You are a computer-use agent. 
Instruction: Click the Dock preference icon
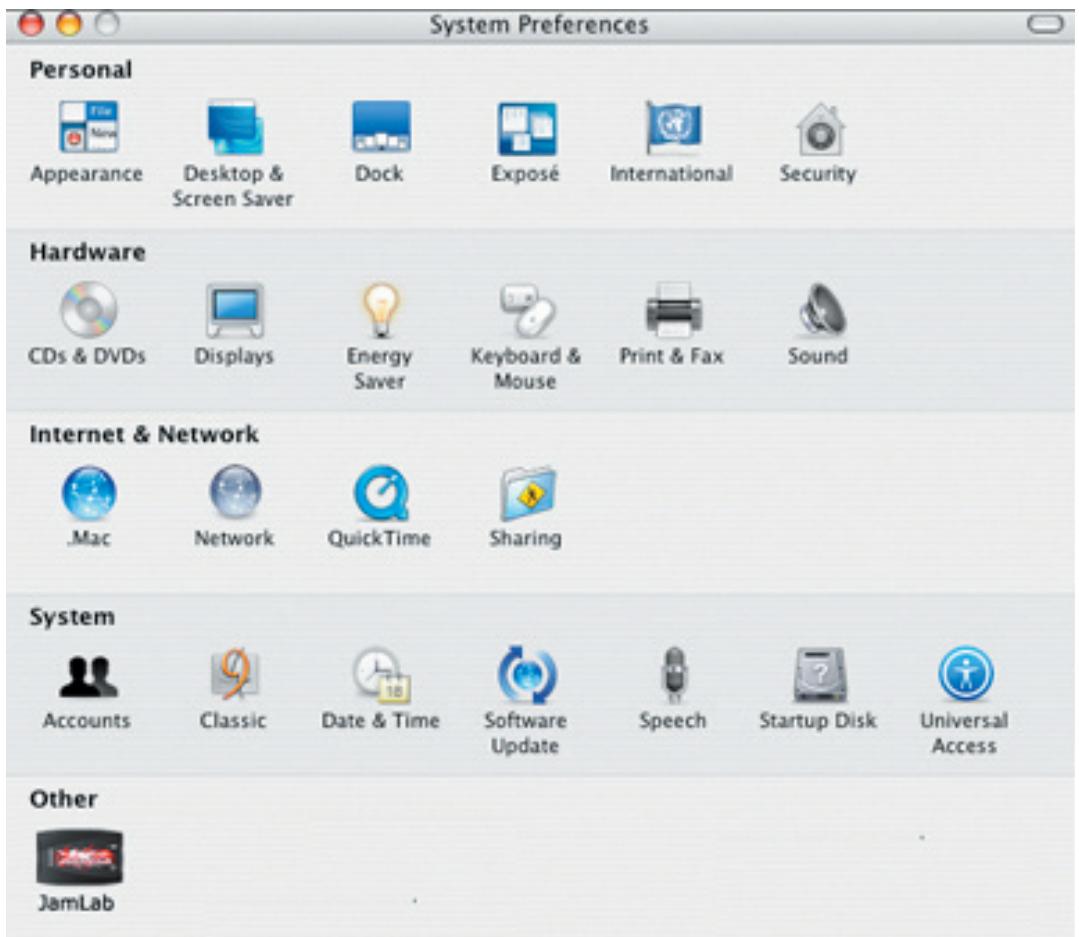point(381,127)
